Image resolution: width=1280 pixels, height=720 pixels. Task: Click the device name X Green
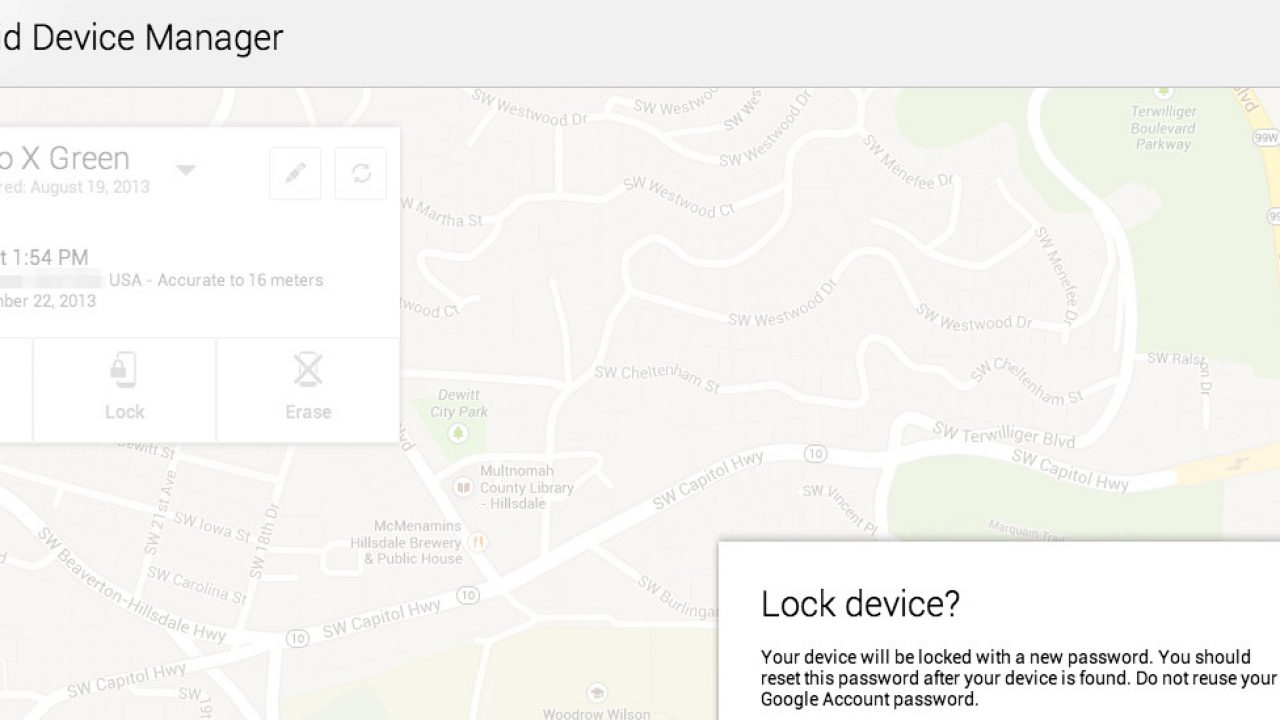(x=65, y=158)
